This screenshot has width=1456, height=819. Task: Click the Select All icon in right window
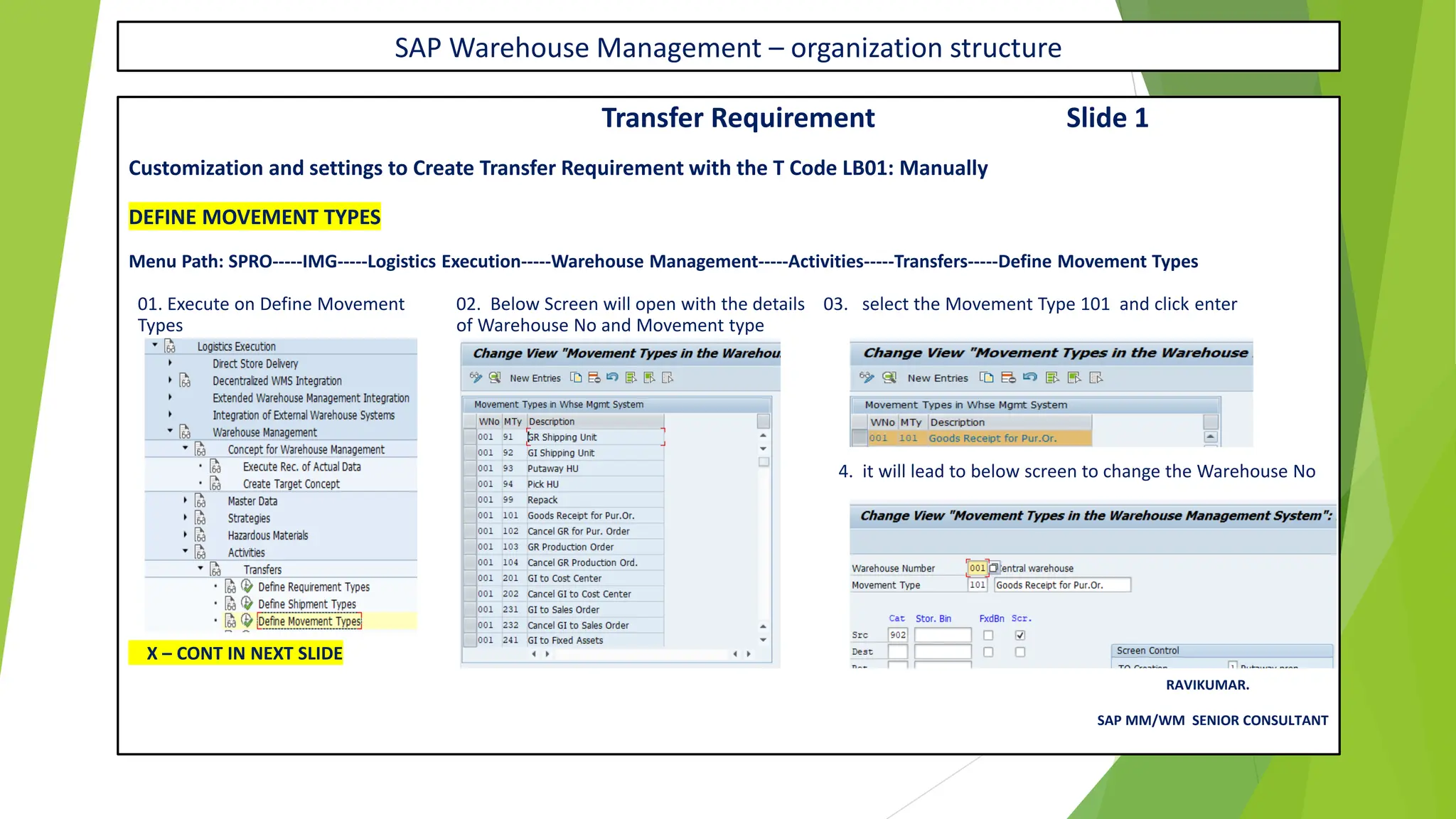click(1052, 378)
